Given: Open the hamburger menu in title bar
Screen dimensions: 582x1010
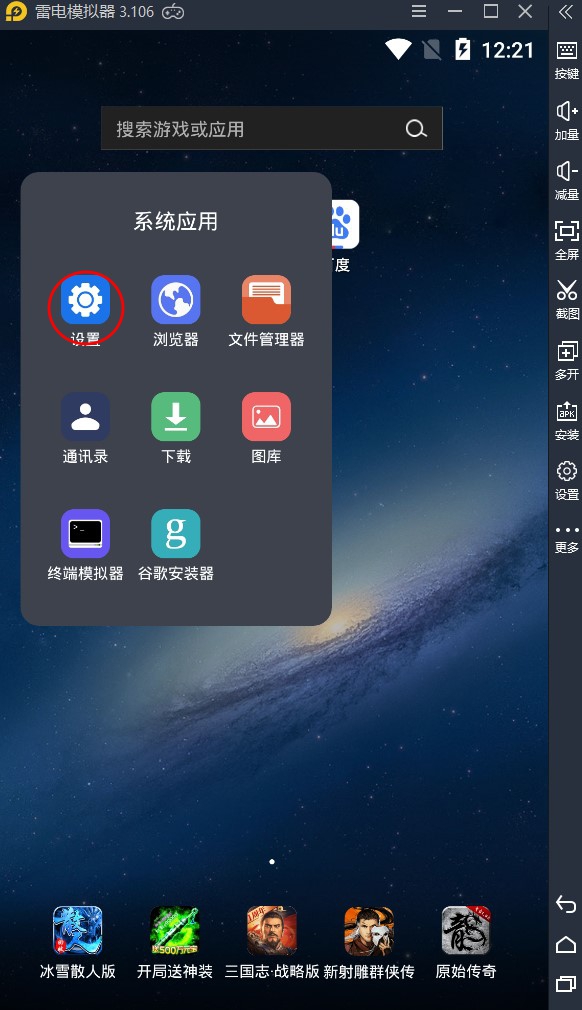Looking at the screenshot, I should 419,12.
